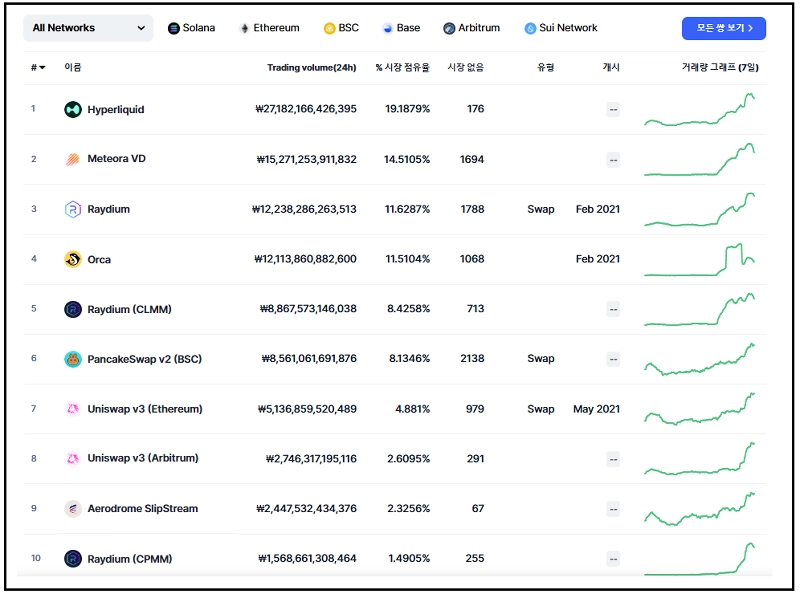Open Uniswap v3 (Arbitrum) link
Image resolution: width=800 pixels, height=594 pixels.
pos(143,458)
